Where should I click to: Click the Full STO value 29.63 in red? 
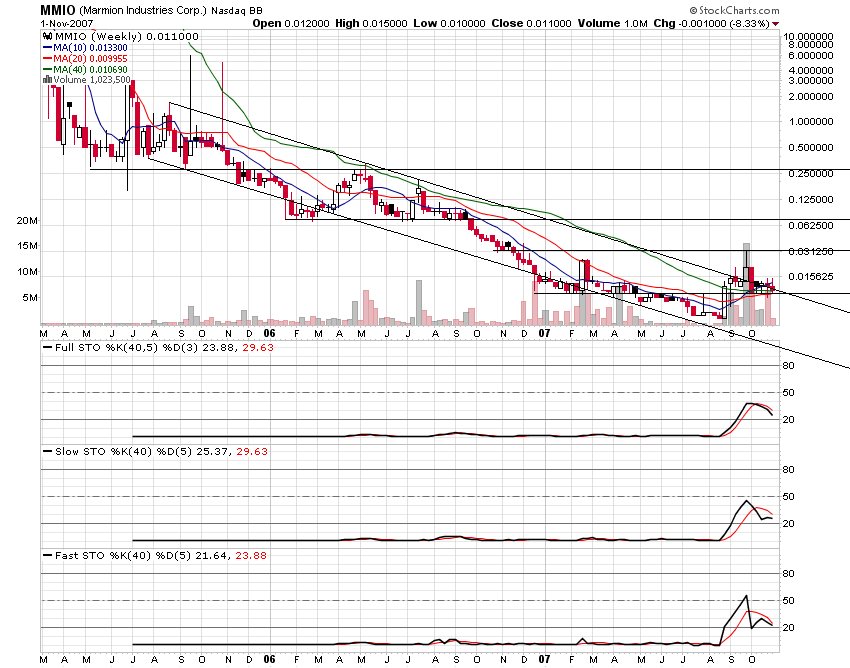pyautogui.click(x=257, y=347)
